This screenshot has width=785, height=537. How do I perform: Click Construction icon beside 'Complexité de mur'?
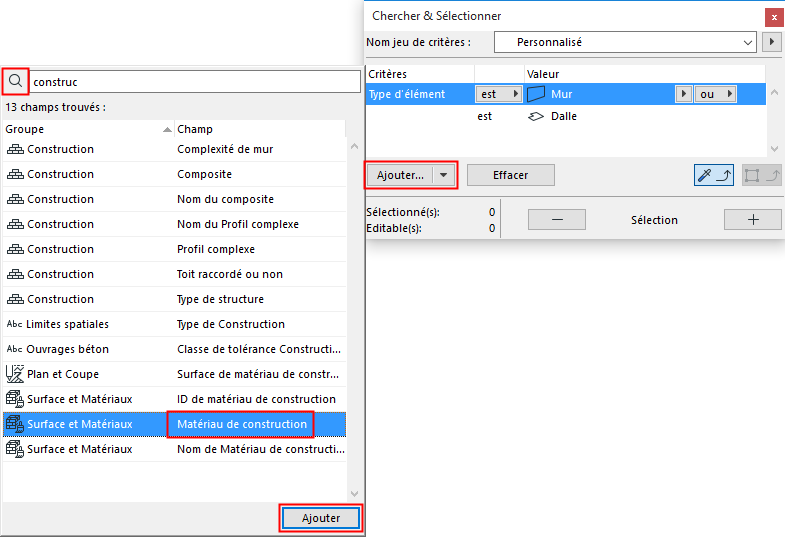(x=15, y=149)
